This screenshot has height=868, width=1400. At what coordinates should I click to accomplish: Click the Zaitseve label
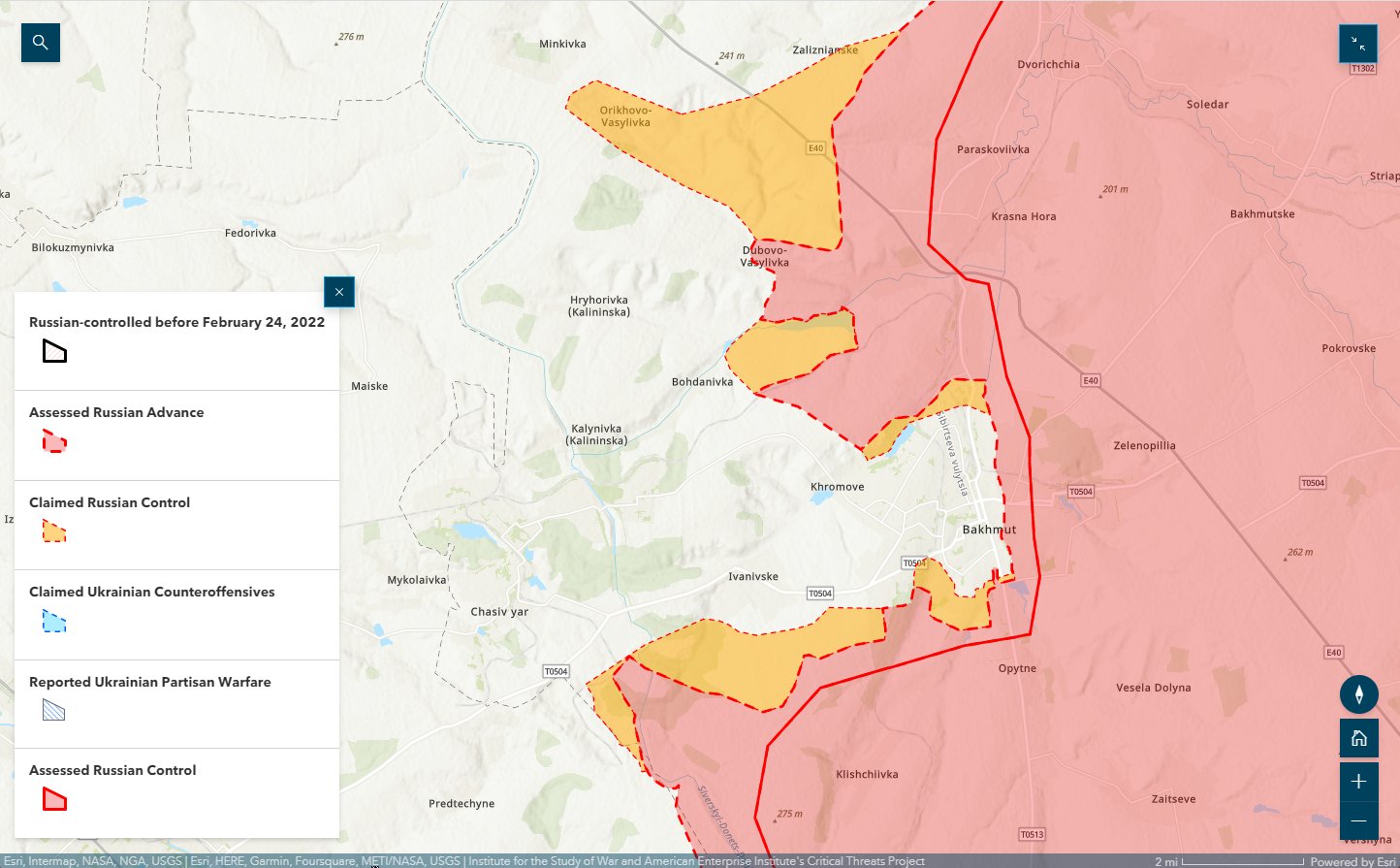[x=1173, y=799]
